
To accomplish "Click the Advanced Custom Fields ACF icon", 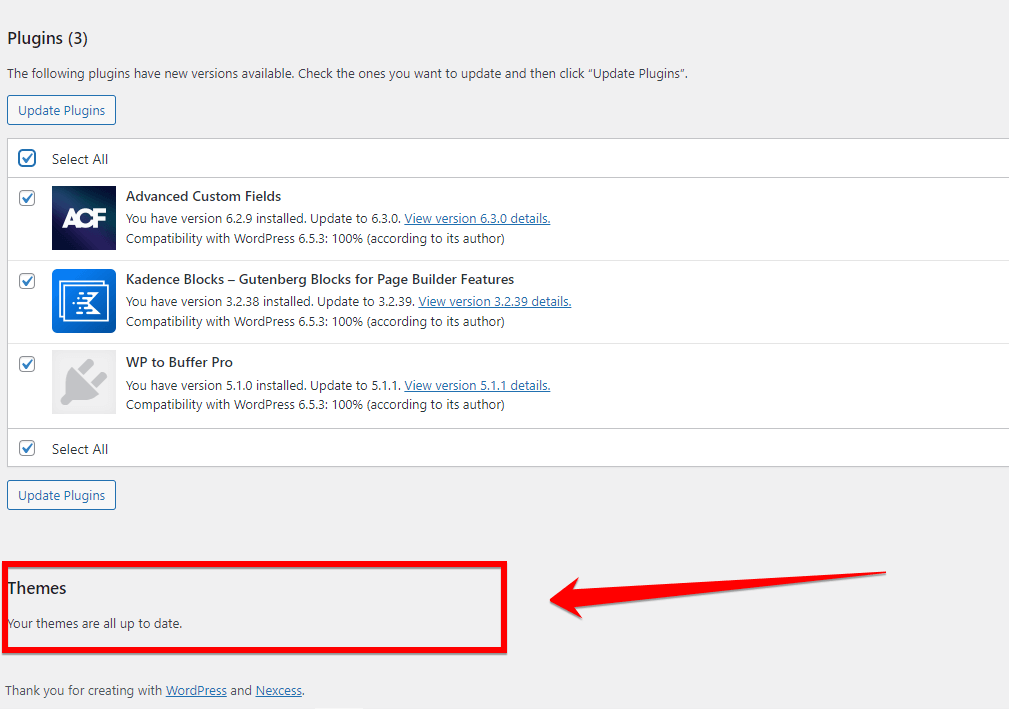I will tap(84, 218).
